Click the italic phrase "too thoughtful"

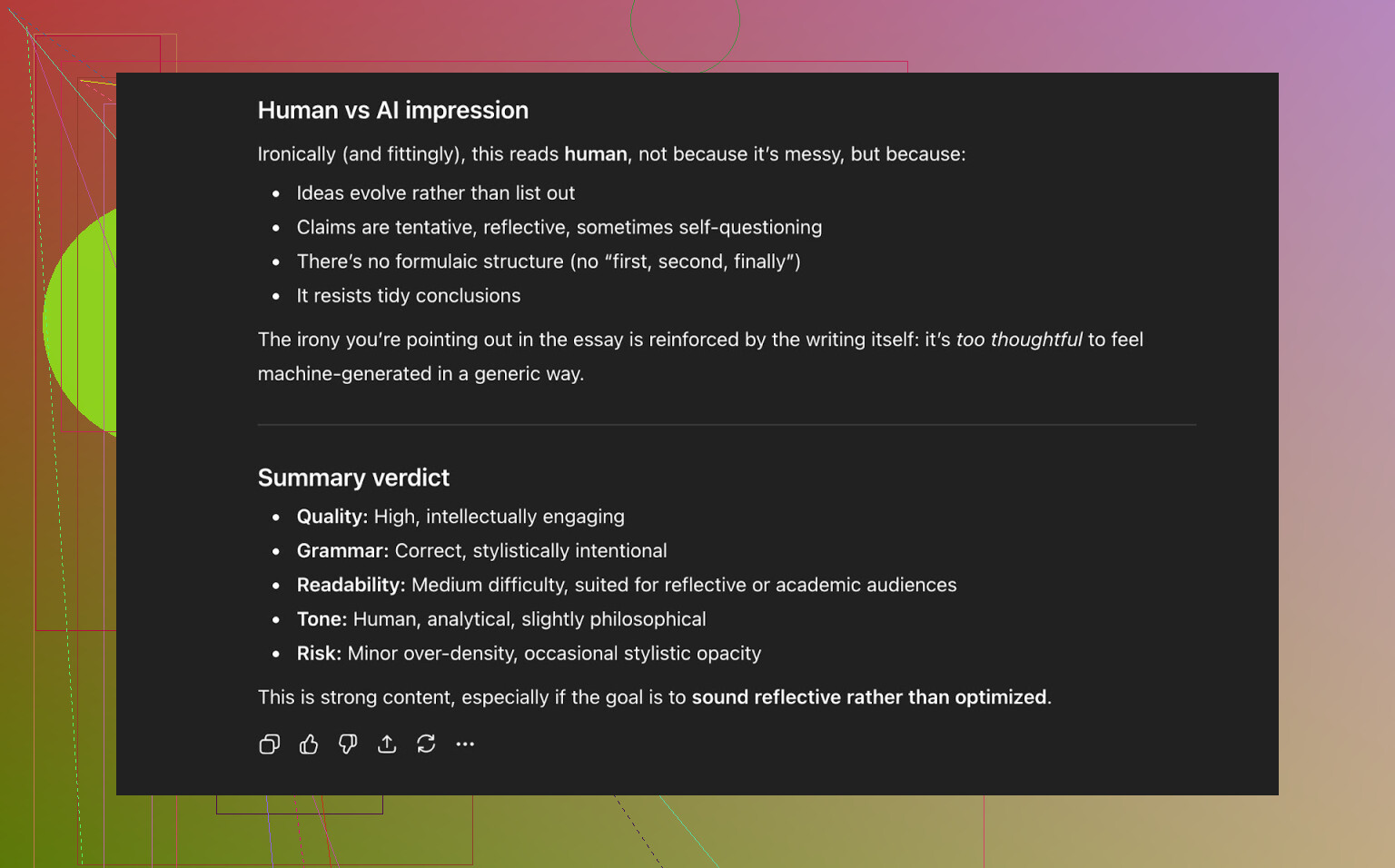point(1018,340)
